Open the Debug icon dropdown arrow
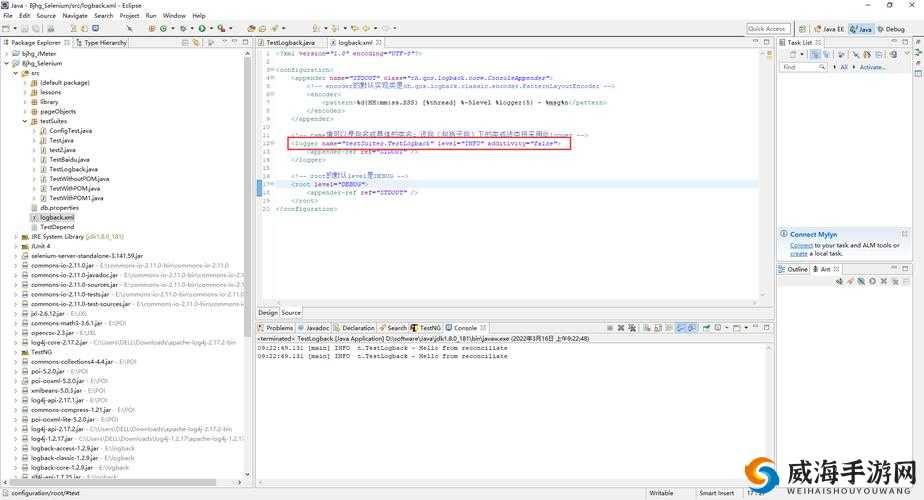This screenshot has width=924, height=500. pos(192,28)
